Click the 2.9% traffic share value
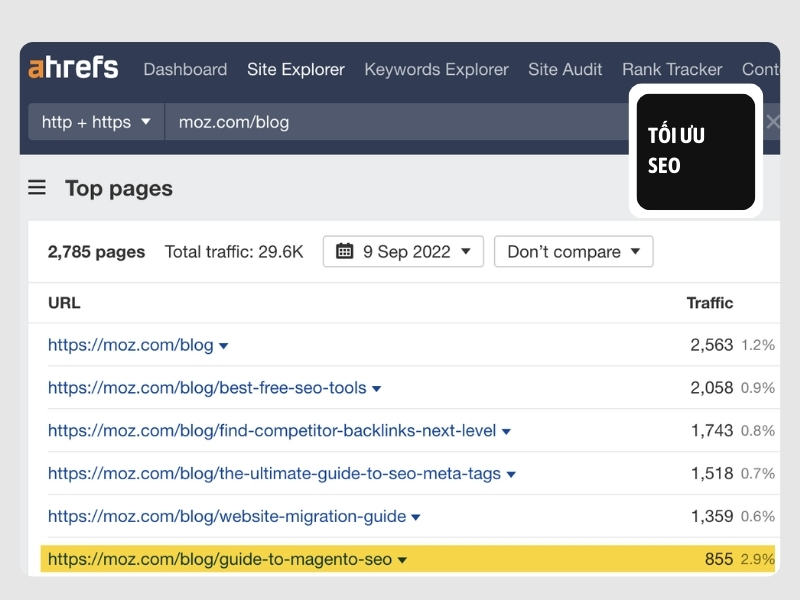The image size is (800, 600). click(758, 560)
